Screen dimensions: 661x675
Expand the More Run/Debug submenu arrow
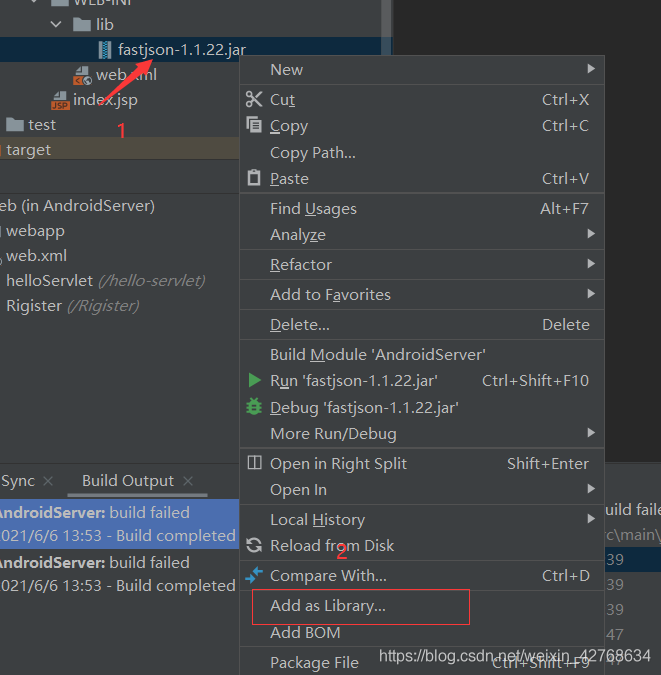(x=591, y=433)
